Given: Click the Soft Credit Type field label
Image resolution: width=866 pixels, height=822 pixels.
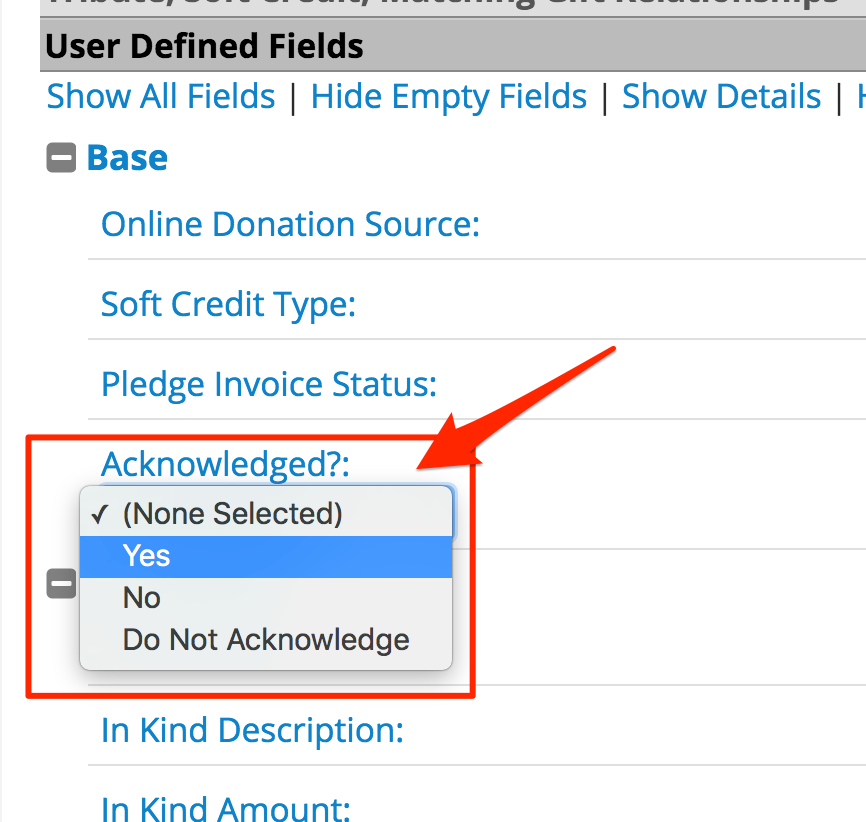Looking at the screenshot, I should [227, 304].
